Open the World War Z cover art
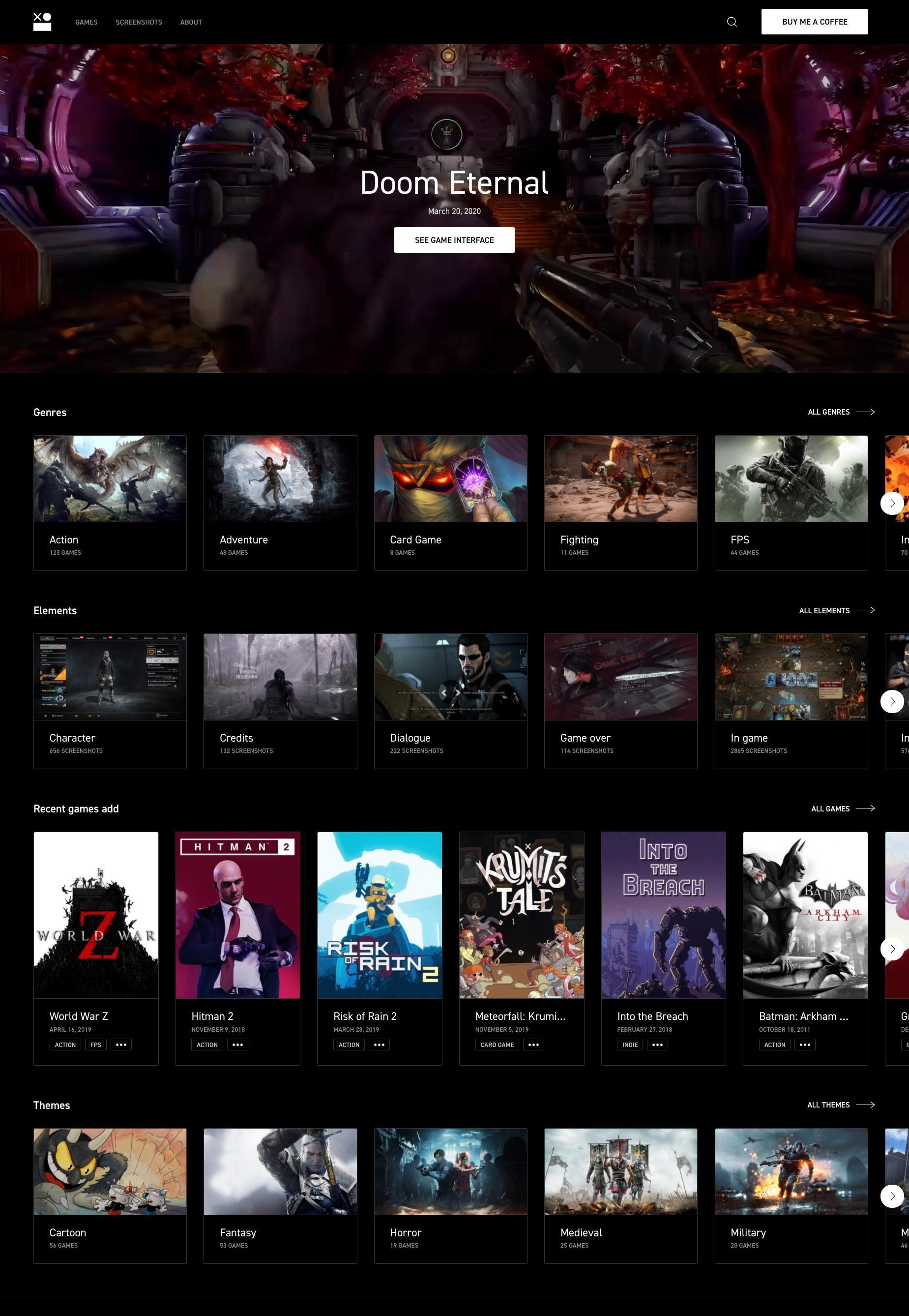909x1316 pixels. coord(96,915)
